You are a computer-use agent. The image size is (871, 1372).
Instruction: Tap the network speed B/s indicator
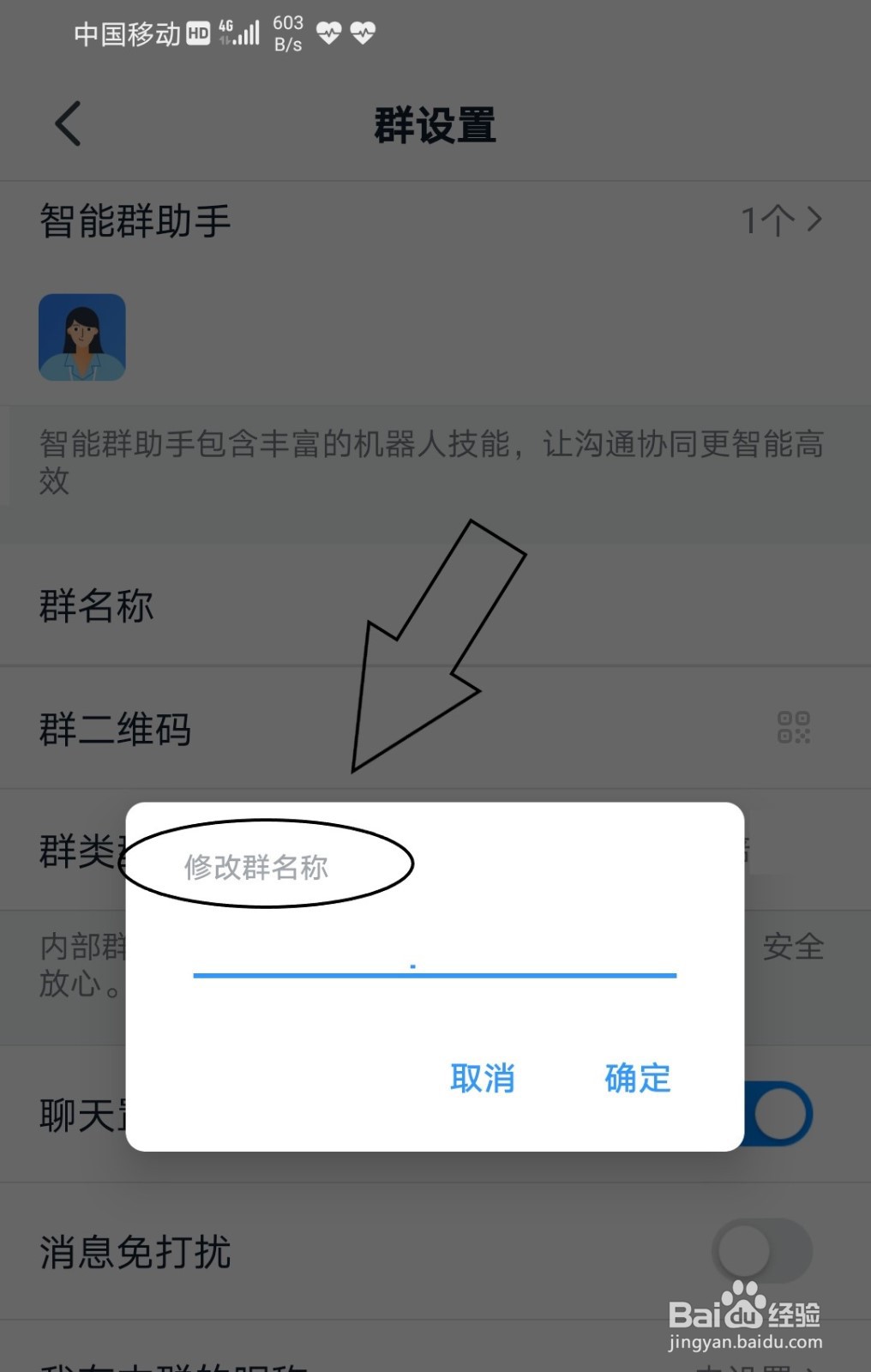tap(288, 33)
